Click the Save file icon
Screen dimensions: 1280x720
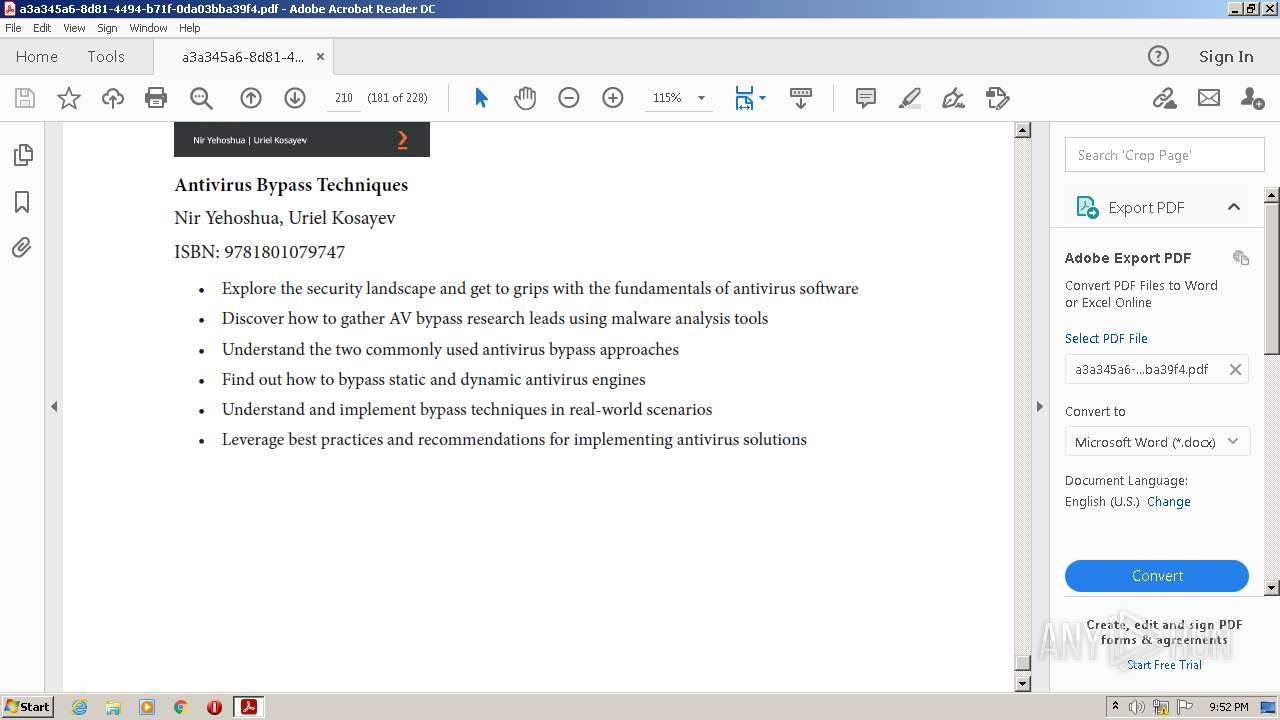pos(25,98)
